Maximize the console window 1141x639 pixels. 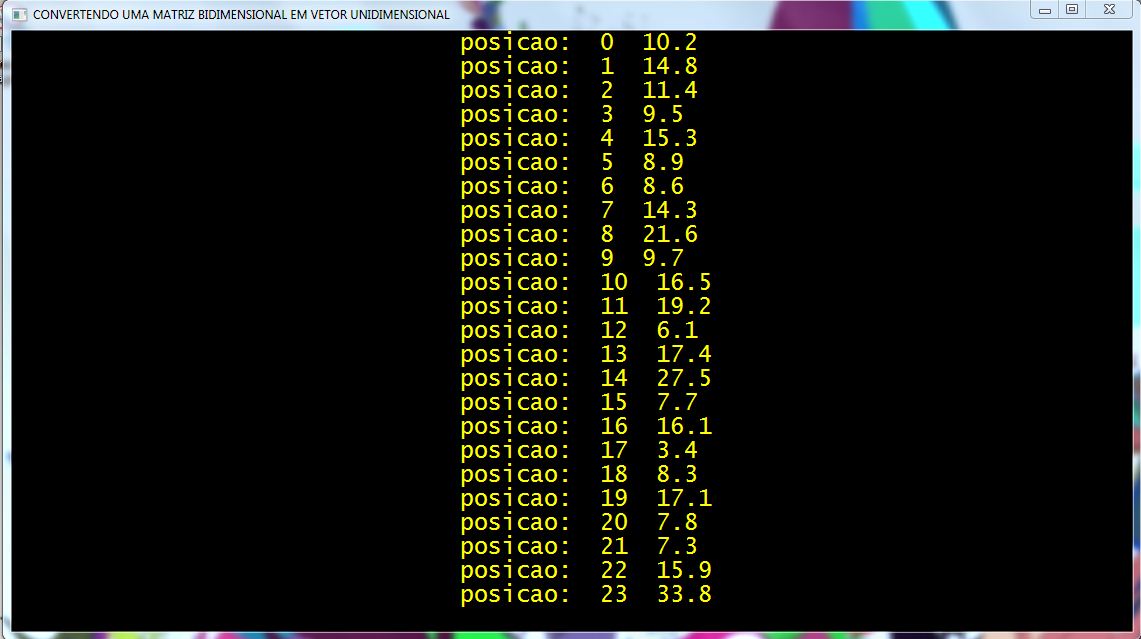[1072, 10]
